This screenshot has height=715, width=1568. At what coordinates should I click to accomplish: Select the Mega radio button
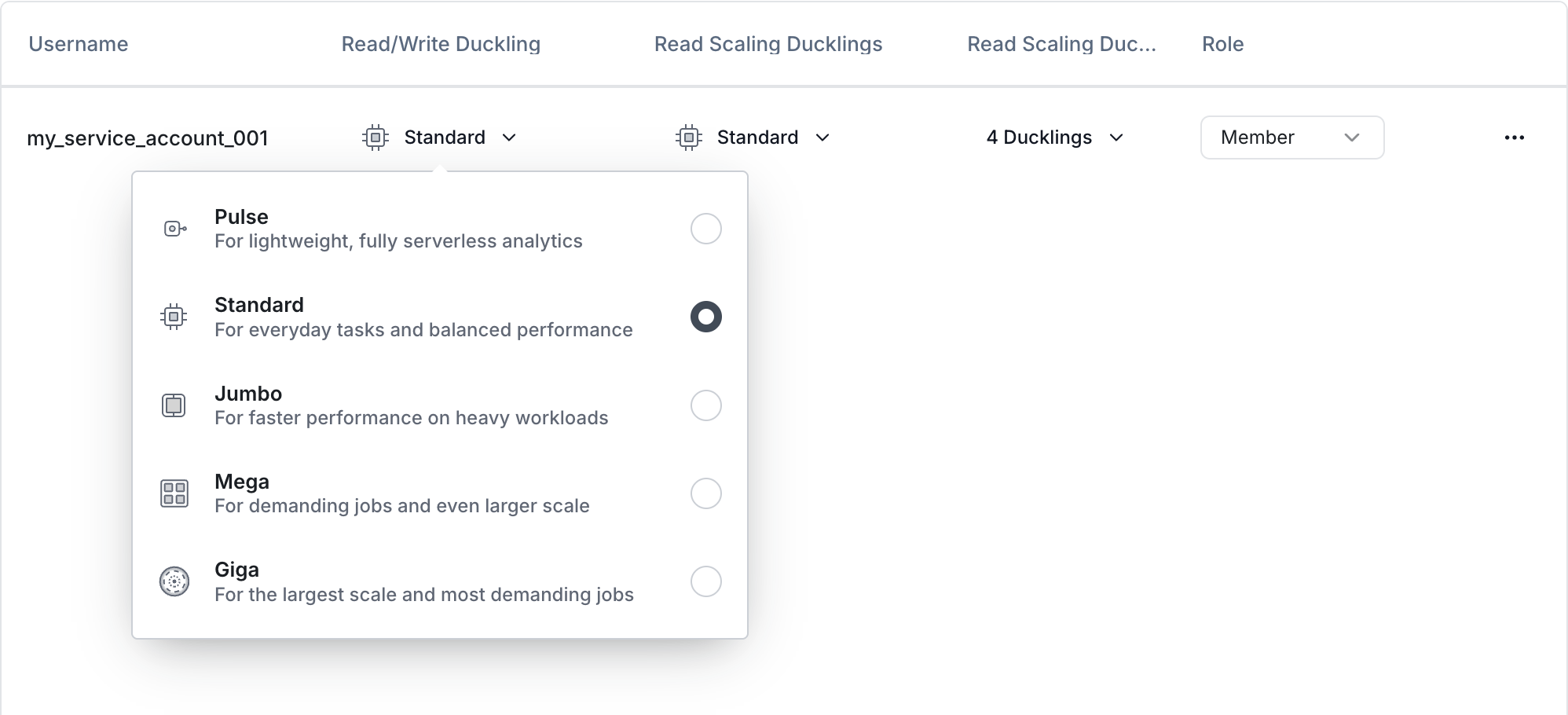705,493
